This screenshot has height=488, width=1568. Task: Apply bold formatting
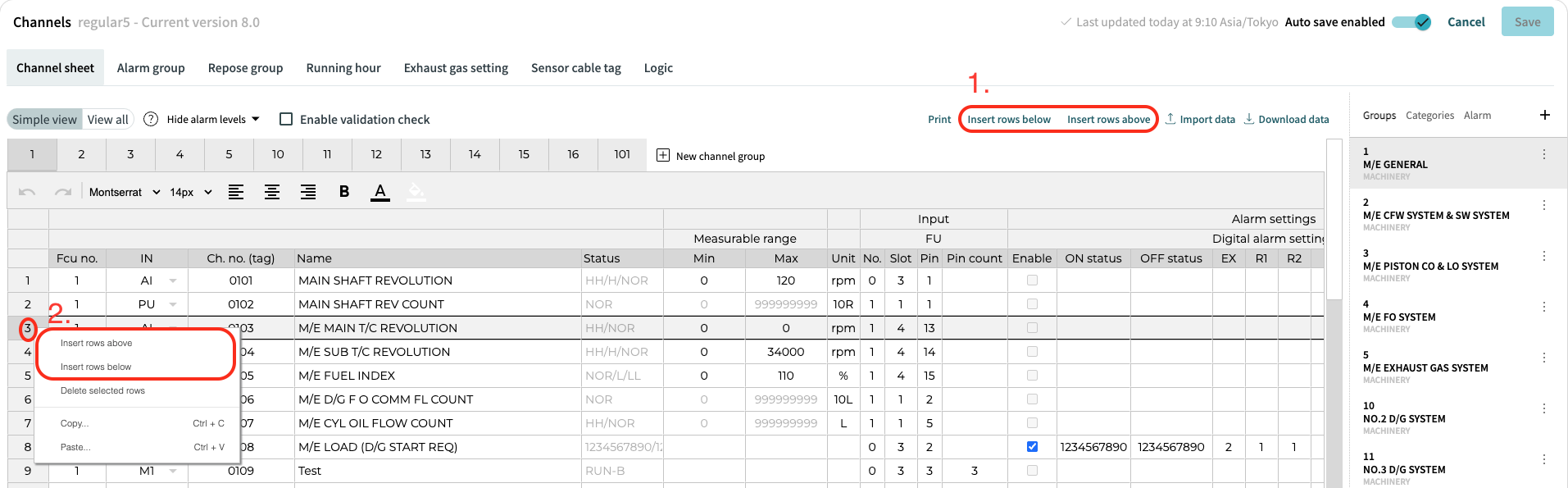coord(344,192)
